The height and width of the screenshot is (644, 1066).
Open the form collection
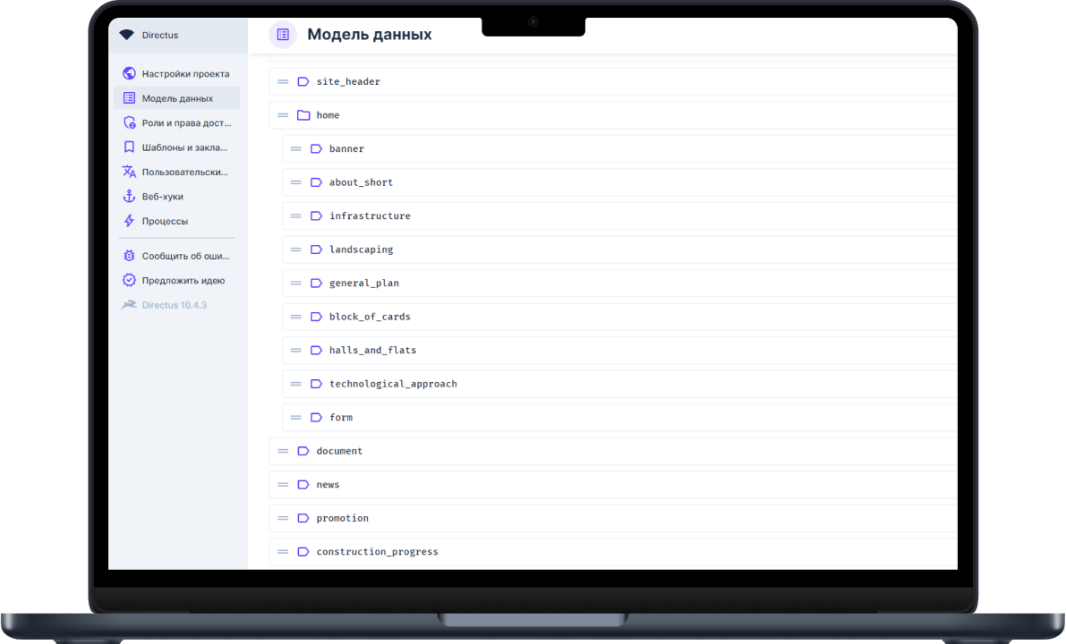click(x=619, y=418)
